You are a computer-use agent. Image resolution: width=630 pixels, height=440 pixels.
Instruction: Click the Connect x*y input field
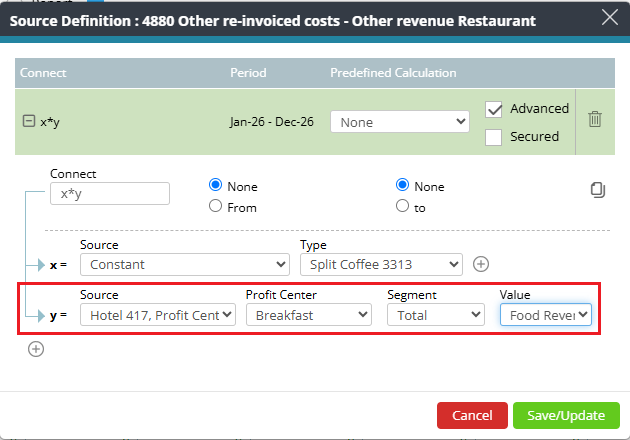(x=110, y=194)
